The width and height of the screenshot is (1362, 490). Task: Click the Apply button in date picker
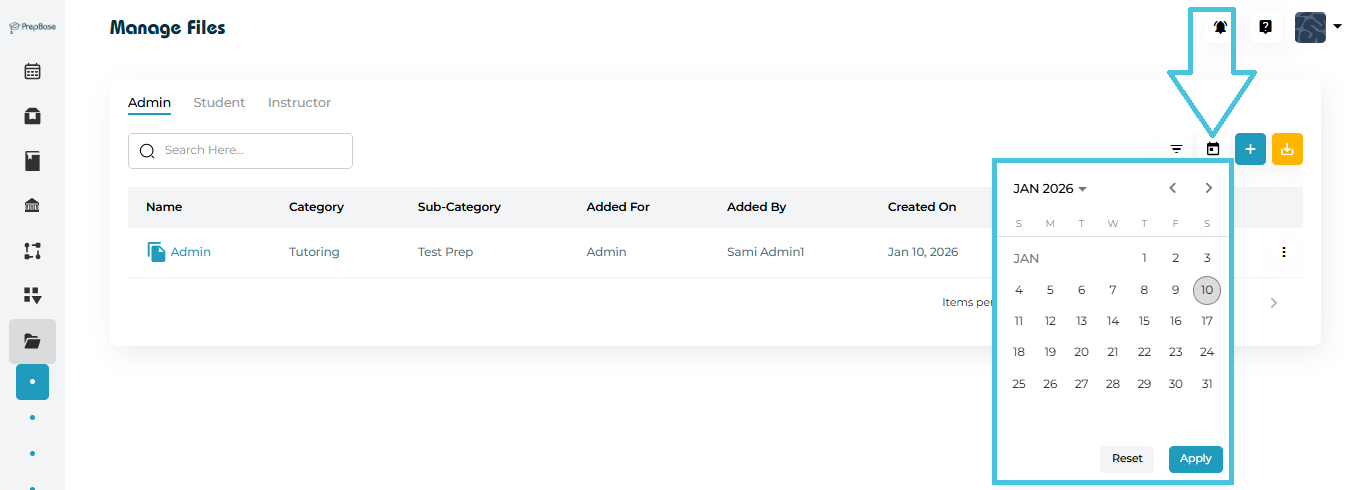pos(1195,459)
